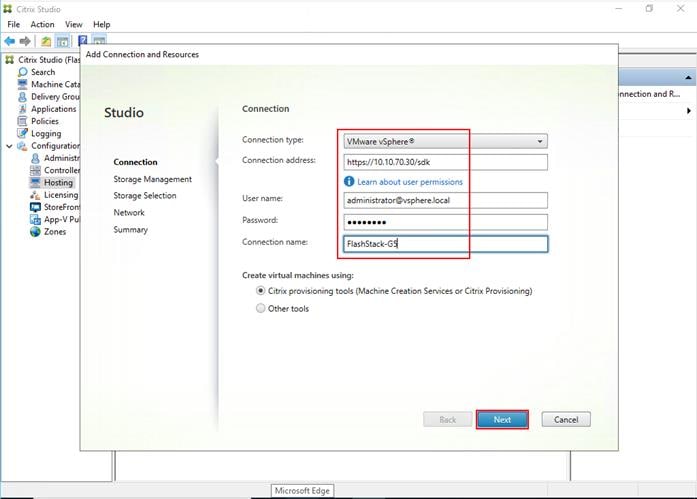This screenshot has width=697, height=499.
Task: Click the Citrix Studio title bar icon
Action: (8, 9)
